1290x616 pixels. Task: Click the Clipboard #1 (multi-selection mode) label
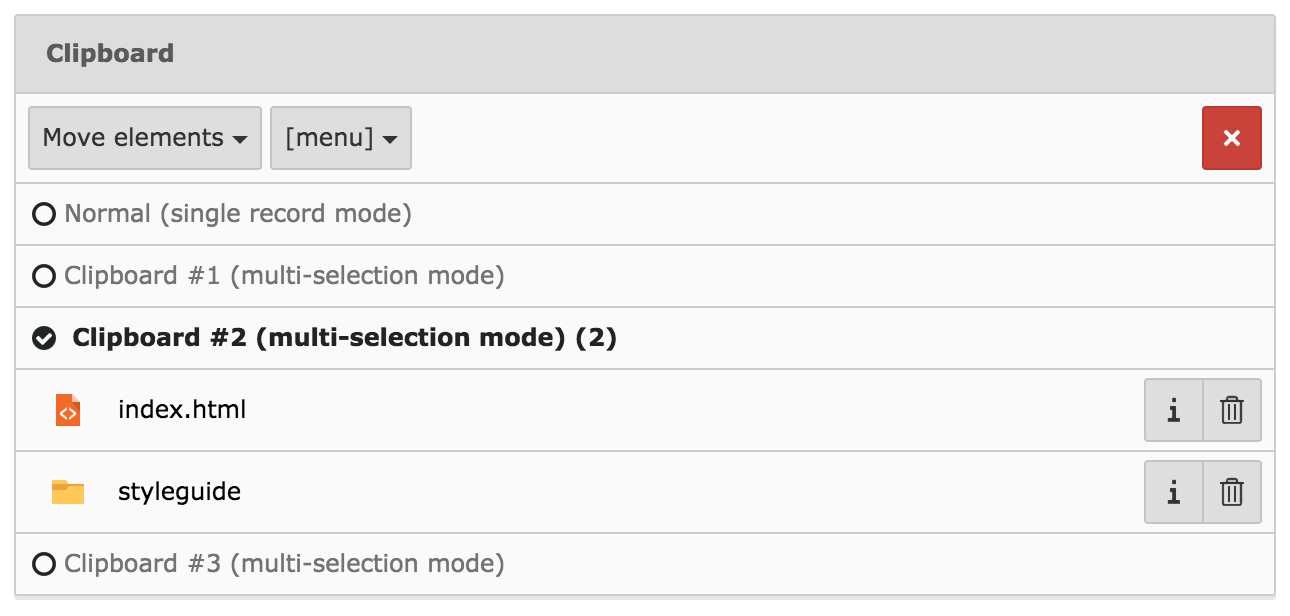pyautogui.click(x=284, y=276)
